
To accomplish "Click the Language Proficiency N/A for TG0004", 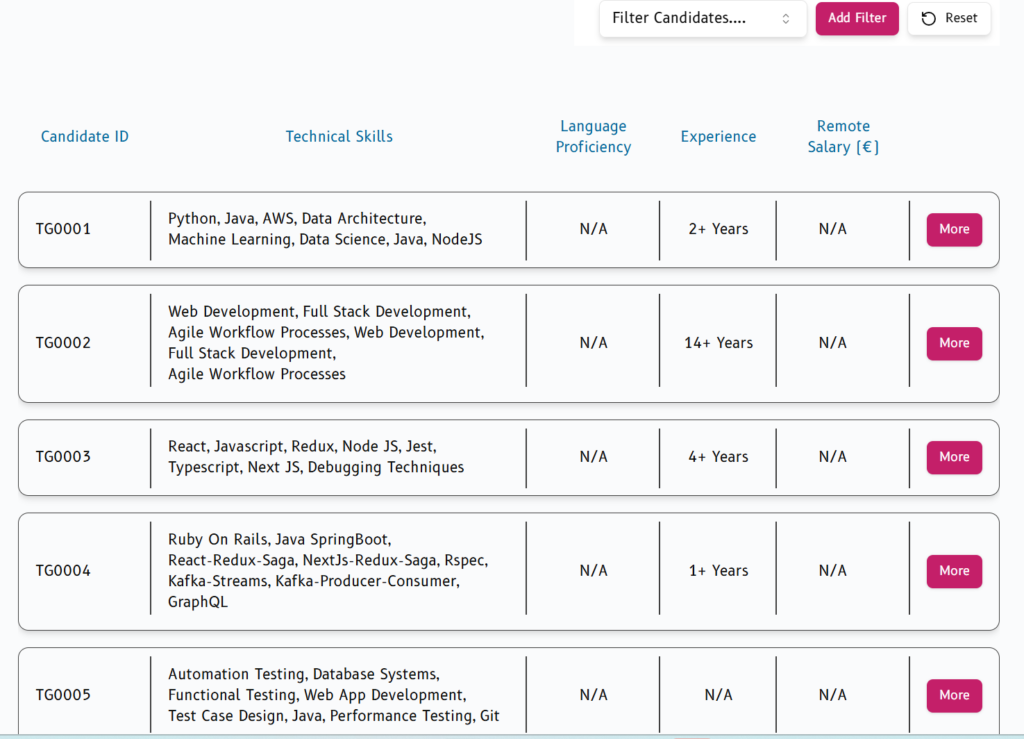I will coord(594,571).
